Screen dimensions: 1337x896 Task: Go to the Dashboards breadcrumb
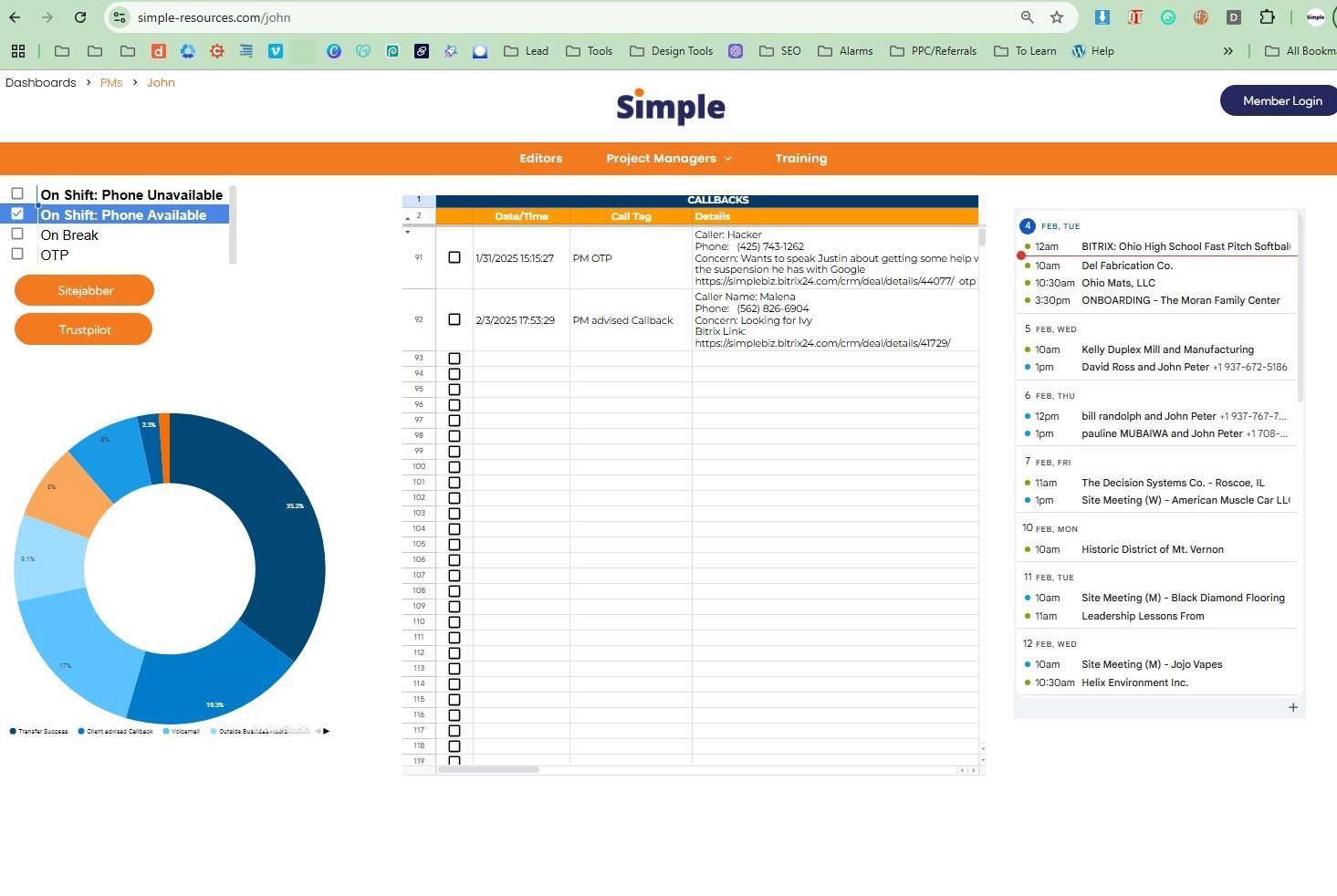[41, 82]
